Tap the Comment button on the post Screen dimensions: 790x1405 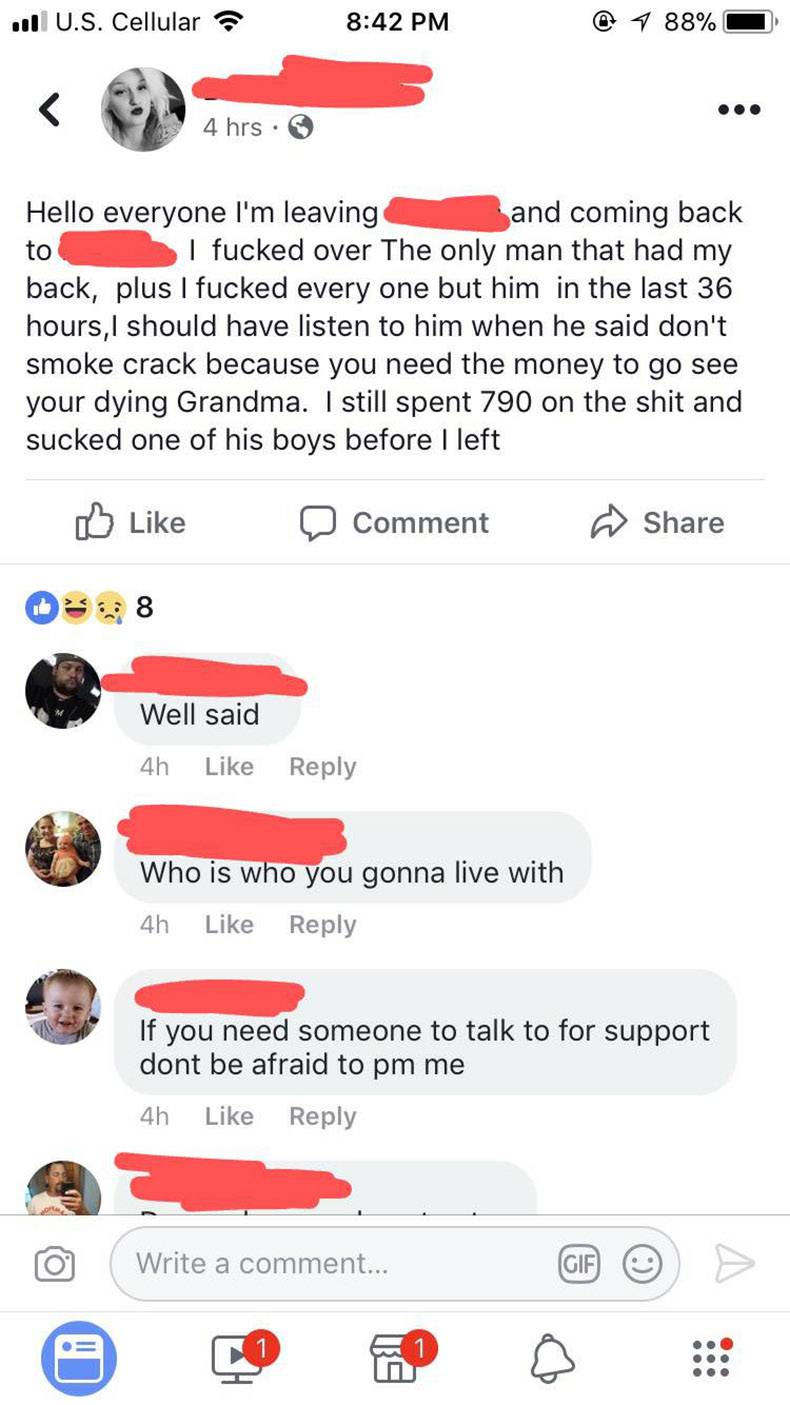pos(395,523)
